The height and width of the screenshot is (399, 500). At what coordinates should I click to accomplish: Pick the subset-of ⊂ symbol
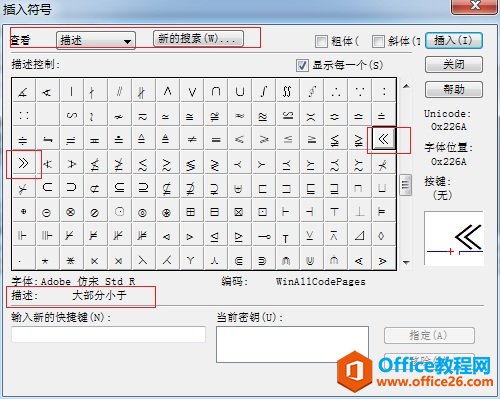[x=47, y=187]
